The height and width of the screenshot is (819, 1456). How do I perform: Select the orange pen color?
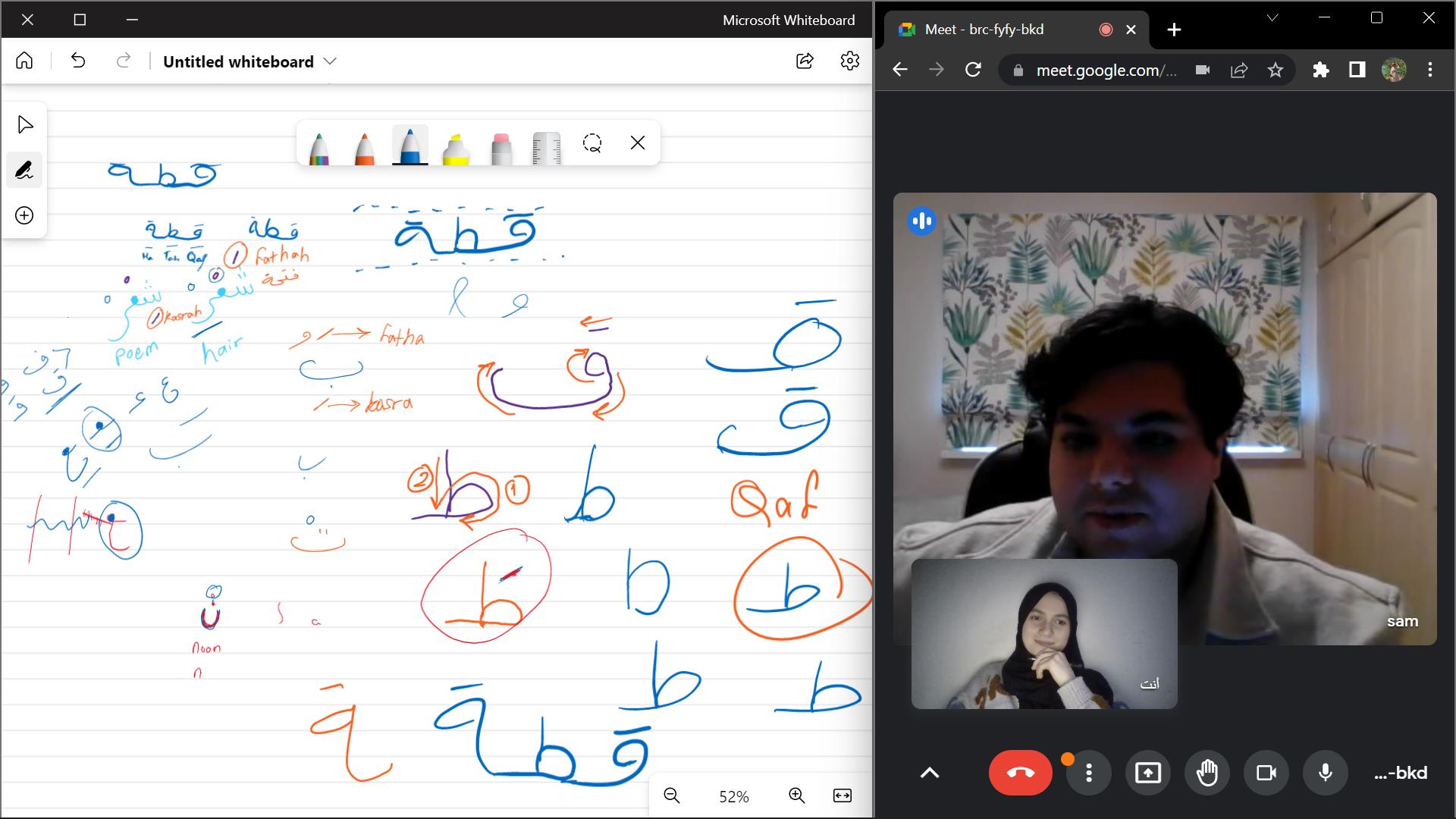(x=365, y=147)
